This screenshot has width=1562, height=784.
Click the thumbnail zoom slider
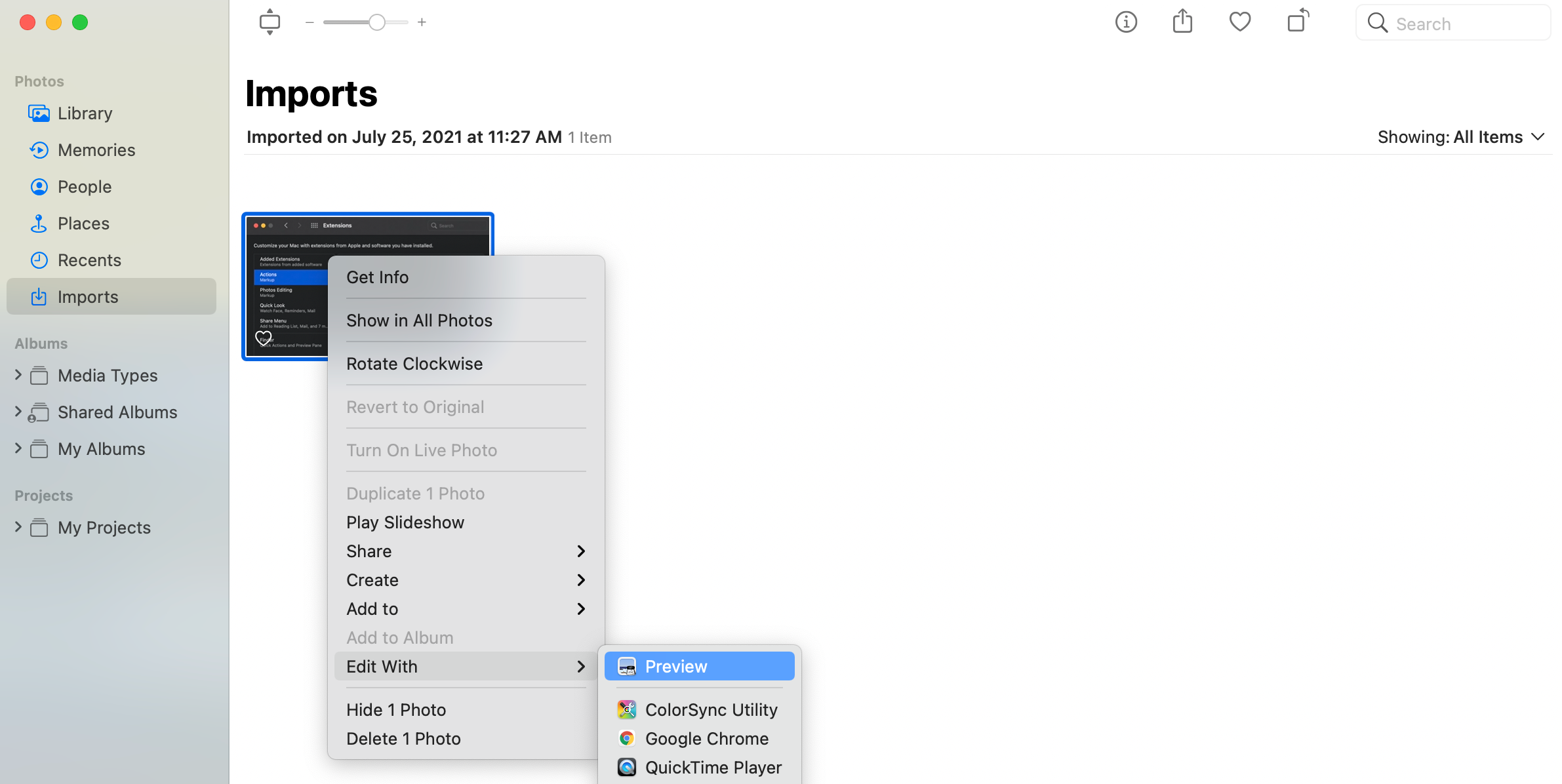[x=376, y=22]
